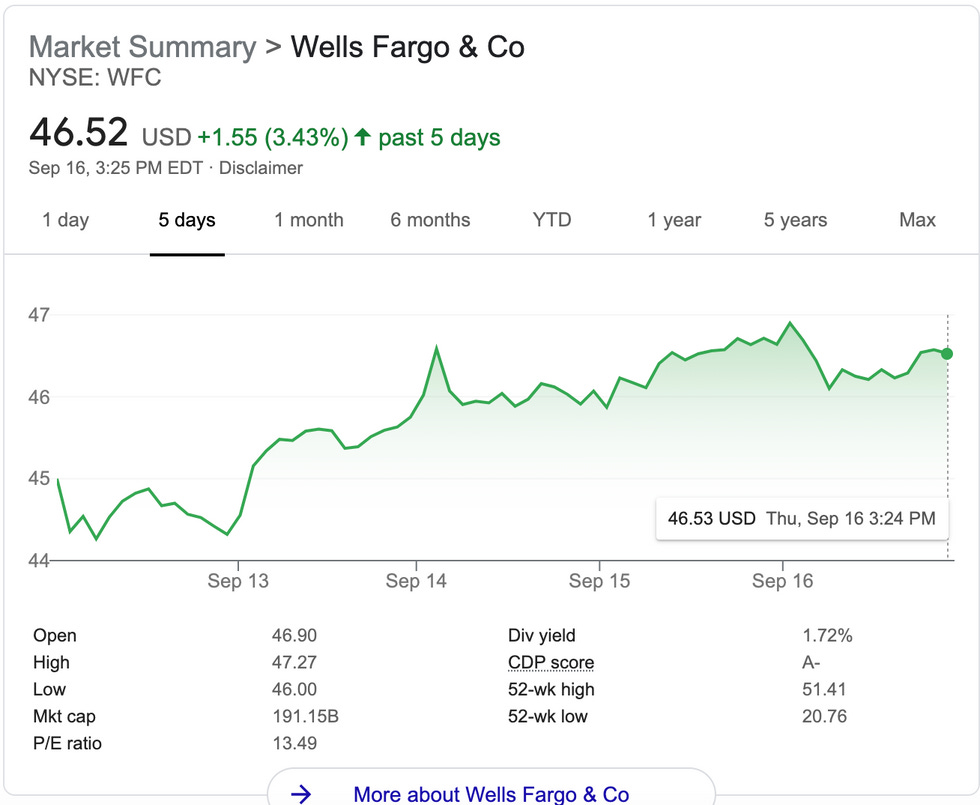Image resolution: width=980 pixels, height=805 pixels.
Task: Select the 5 days tab
Action: 187,220
